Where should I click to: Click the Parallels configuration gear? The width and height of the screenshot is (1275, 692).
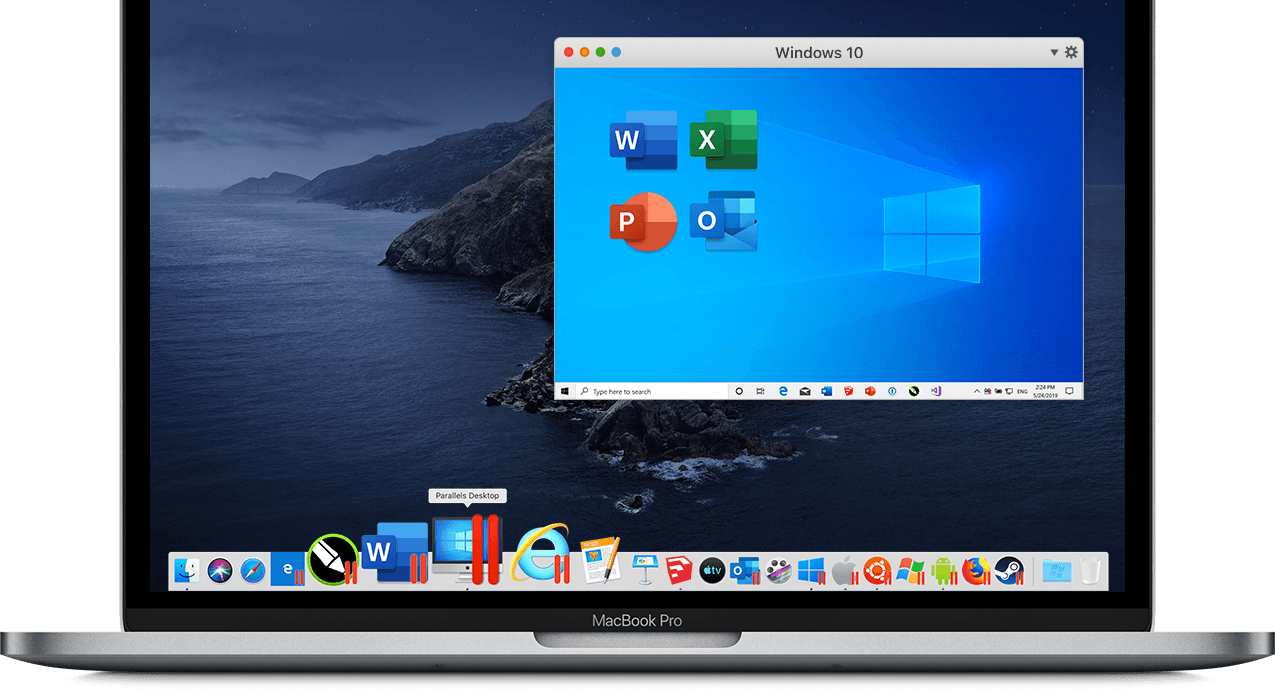tap(1070, 52)
